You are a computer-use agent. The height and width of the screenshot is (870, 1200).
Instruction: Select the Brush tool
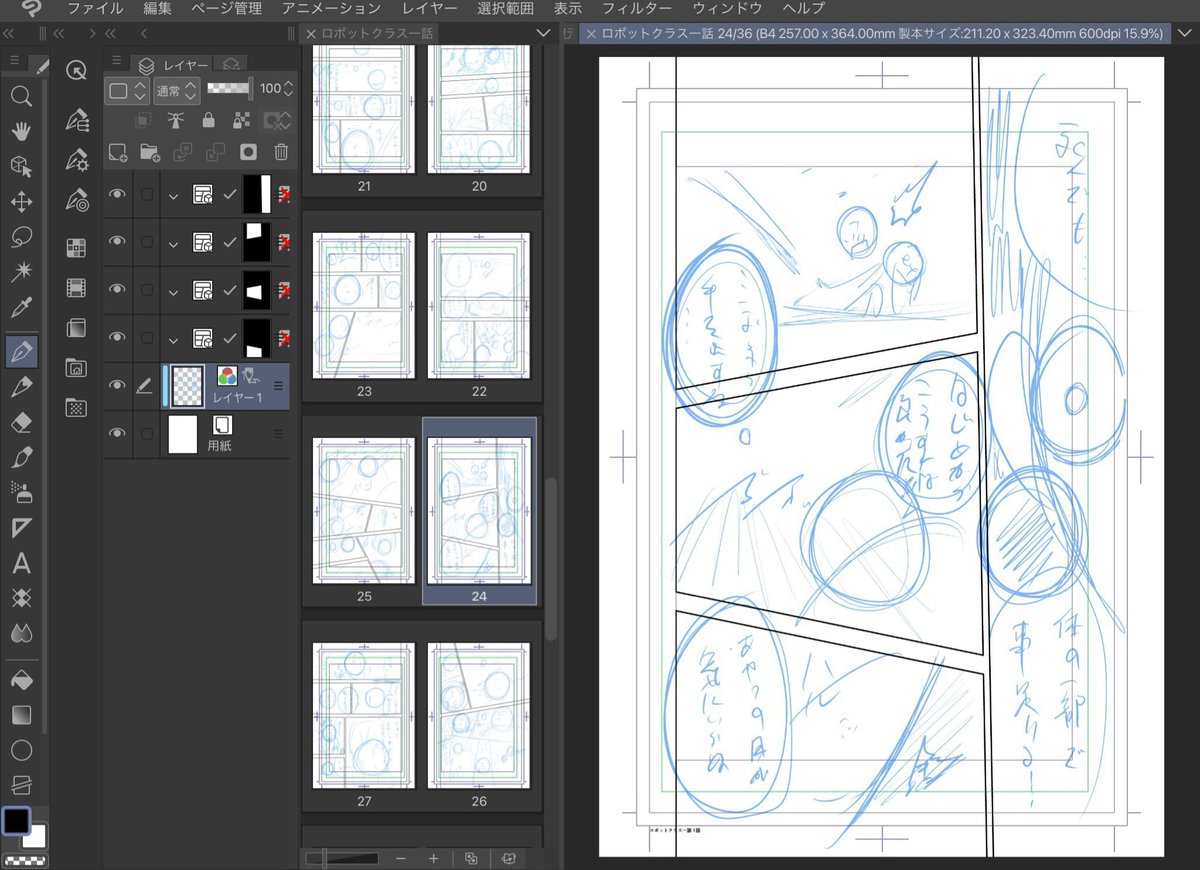point(20,458)
